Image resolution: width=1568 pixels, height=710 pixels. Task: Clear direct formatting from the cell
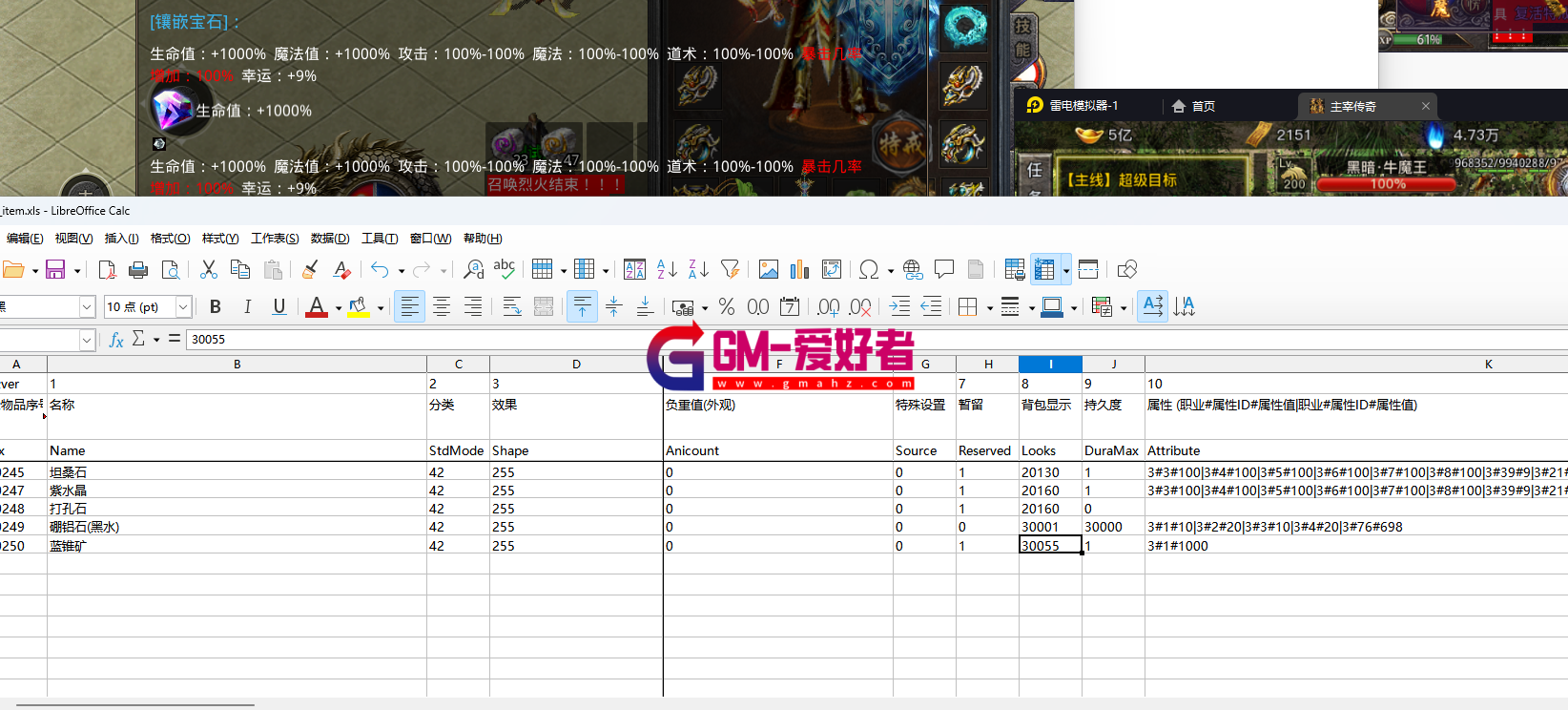(x=341, y=270)
